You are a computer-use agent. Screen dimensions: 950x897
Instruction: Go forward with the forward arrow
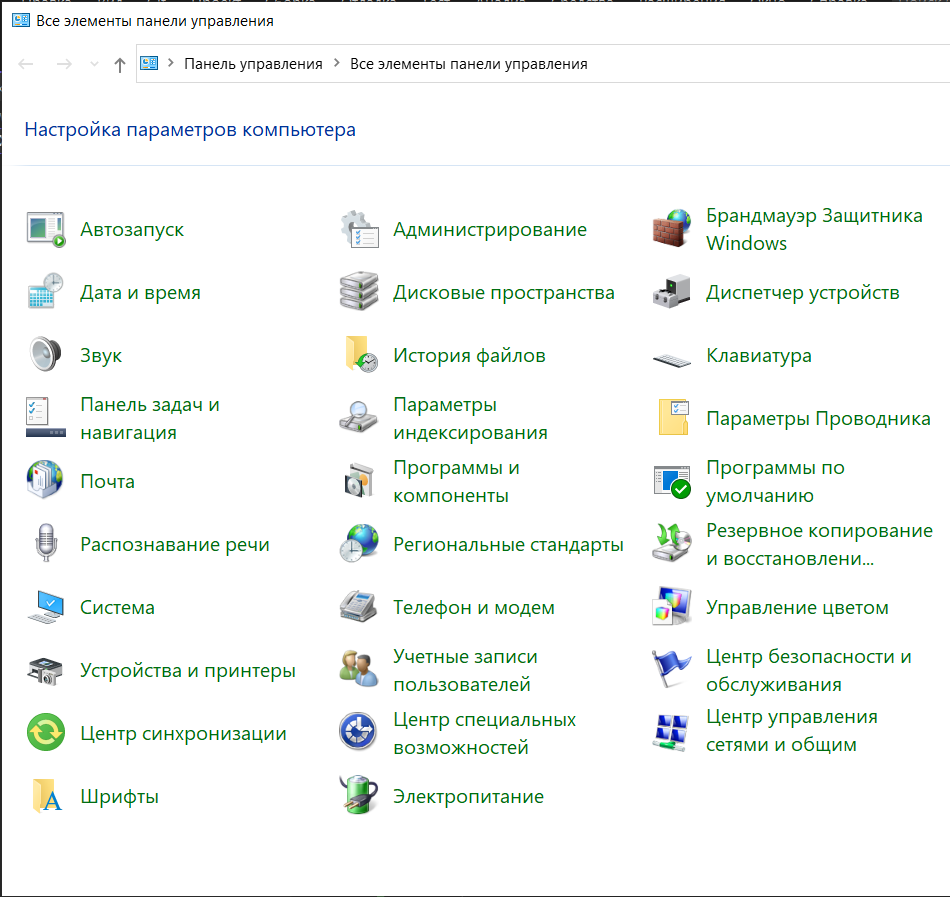point(64,64)
